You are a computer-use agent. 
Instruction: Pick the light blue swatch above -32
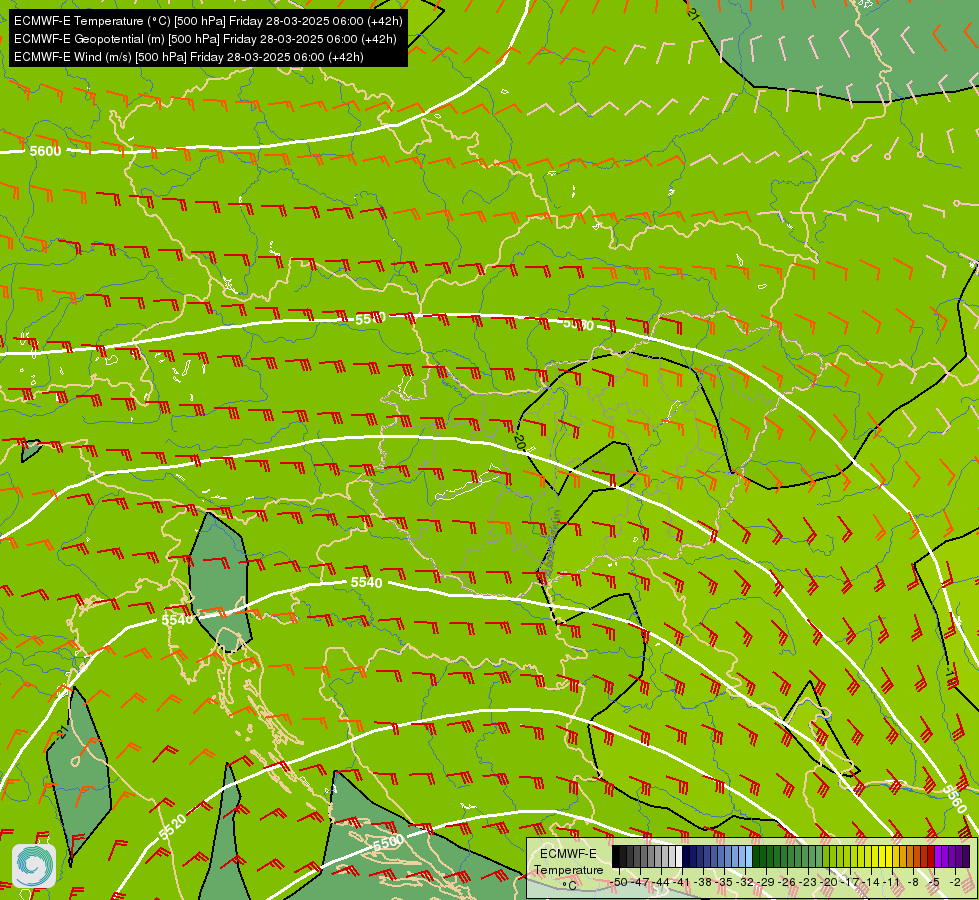[749, 856]
